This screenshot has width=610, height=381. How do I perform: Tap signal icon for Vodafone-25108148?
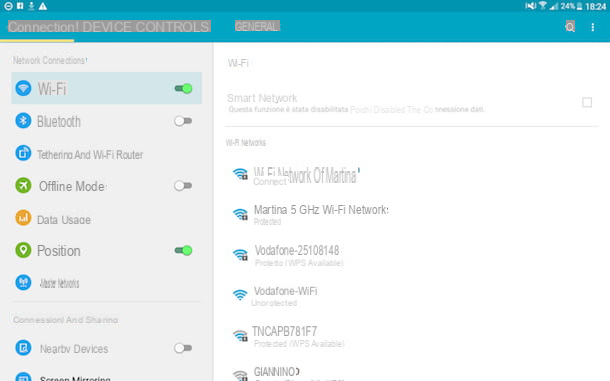point(240,255)
